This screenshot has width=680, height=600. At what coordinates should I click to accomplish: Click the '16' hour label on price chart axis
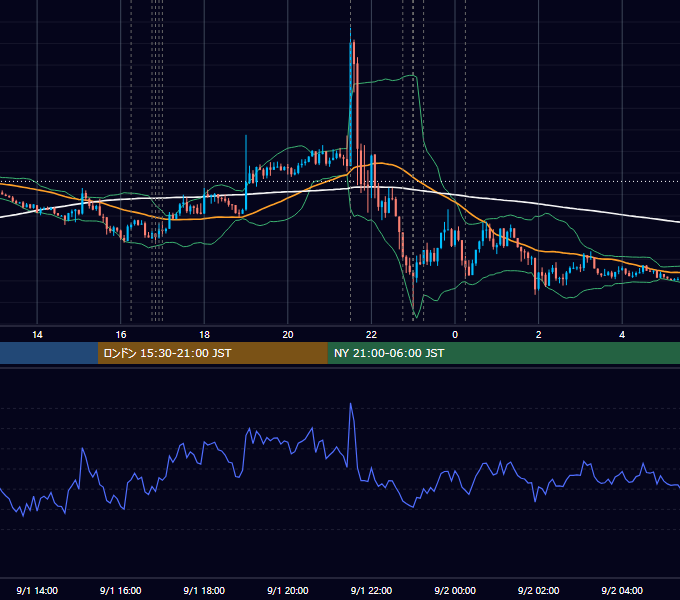(121, 335)
